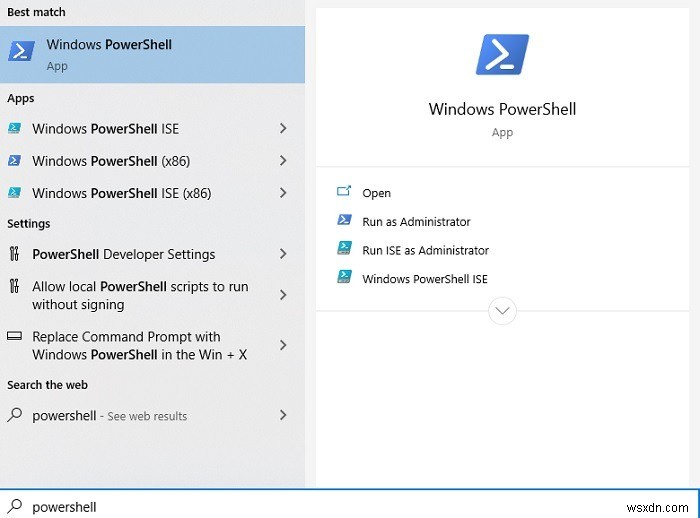Click the powershell search text field
The width and height of the screenshot is (700, 518).
300,506
